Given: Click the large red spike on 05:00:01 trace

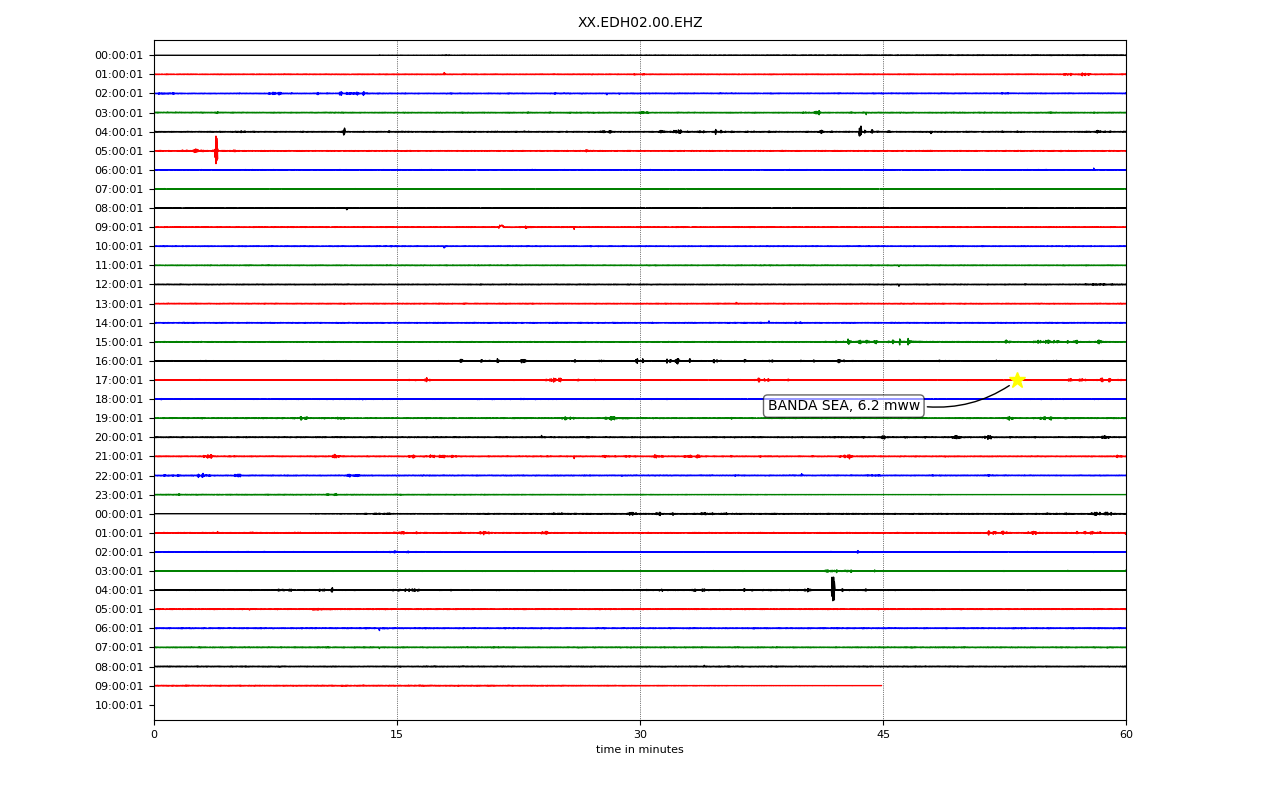Looking at the screenshot, I should click(x=216, y=150).
